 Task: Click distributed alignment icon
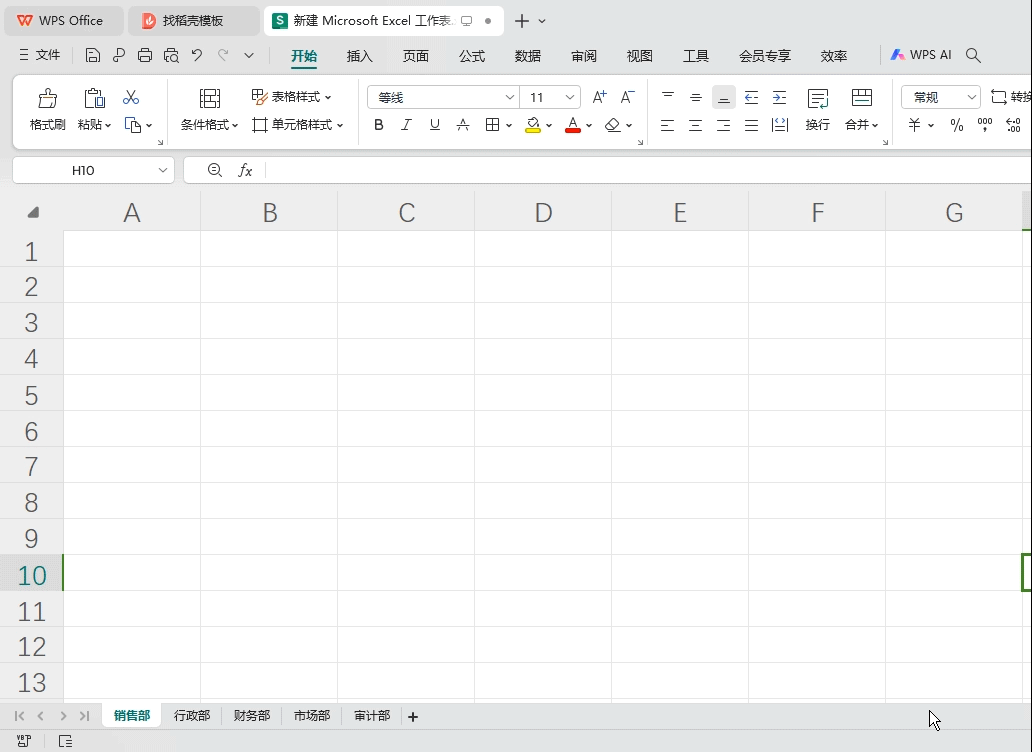click(780, 125)
